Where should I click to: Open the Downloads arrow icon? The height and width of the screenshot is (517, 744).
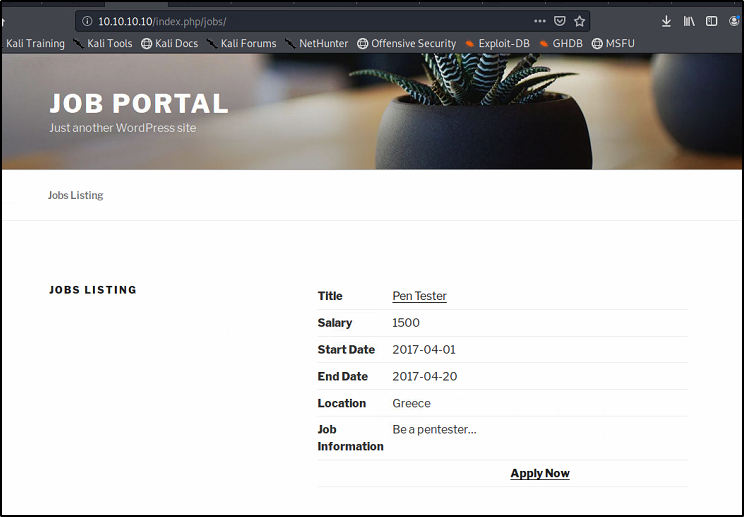[x=666, y=21]
